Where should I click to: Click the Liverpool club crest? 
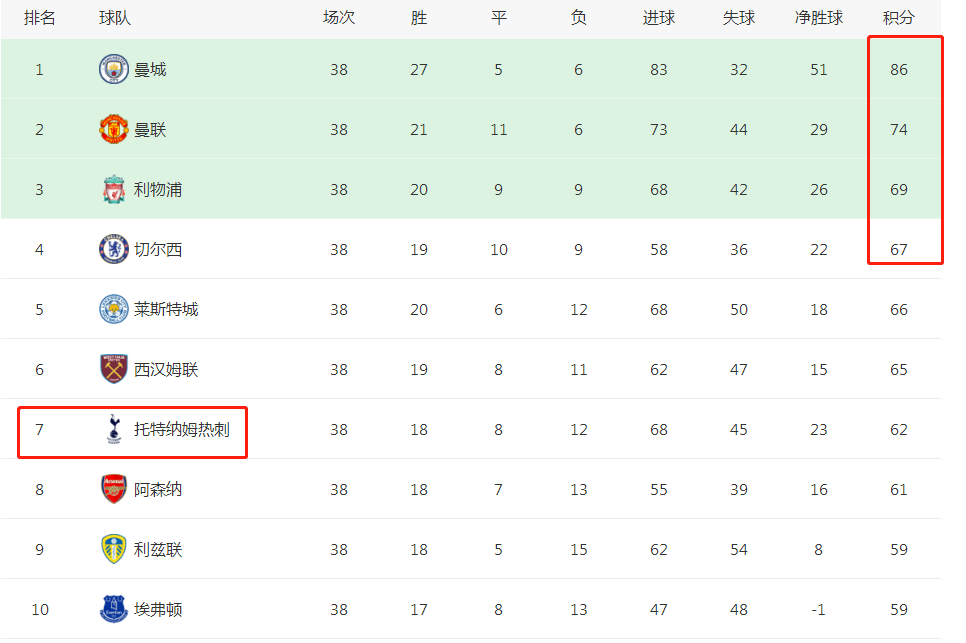tap(113, 189)
